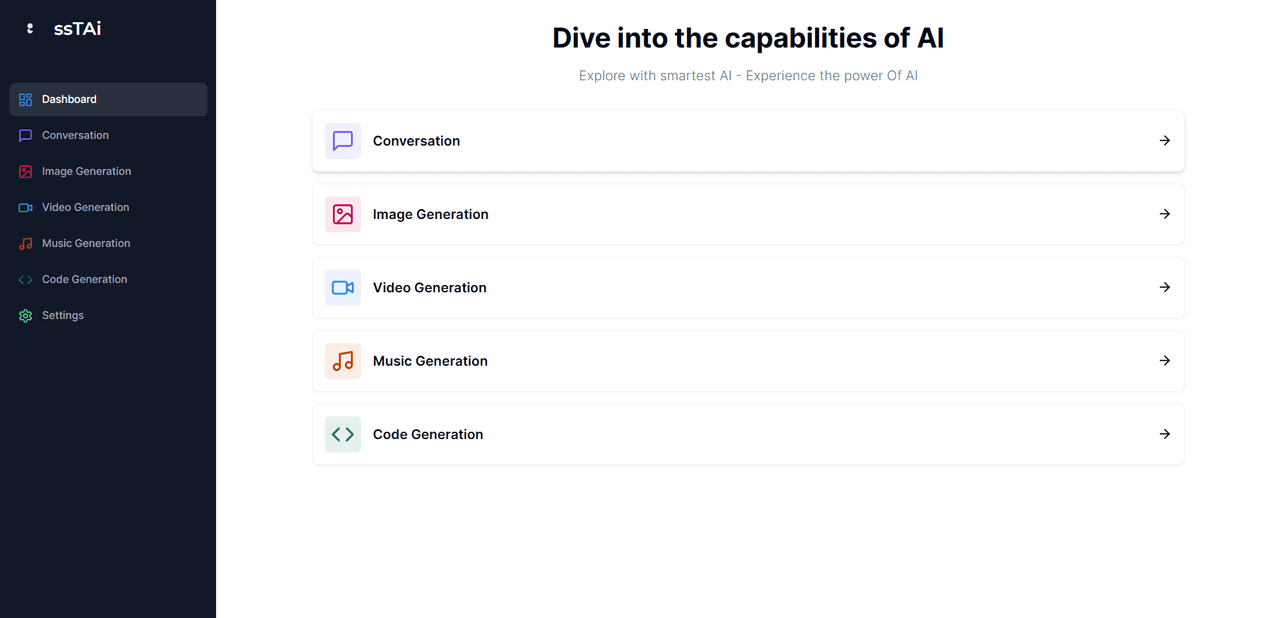This screenshot has width=1280, height=618.
Task: Click the Image Generation icon in sidebar
Action: pyautogui.click(x=26, y=172)
